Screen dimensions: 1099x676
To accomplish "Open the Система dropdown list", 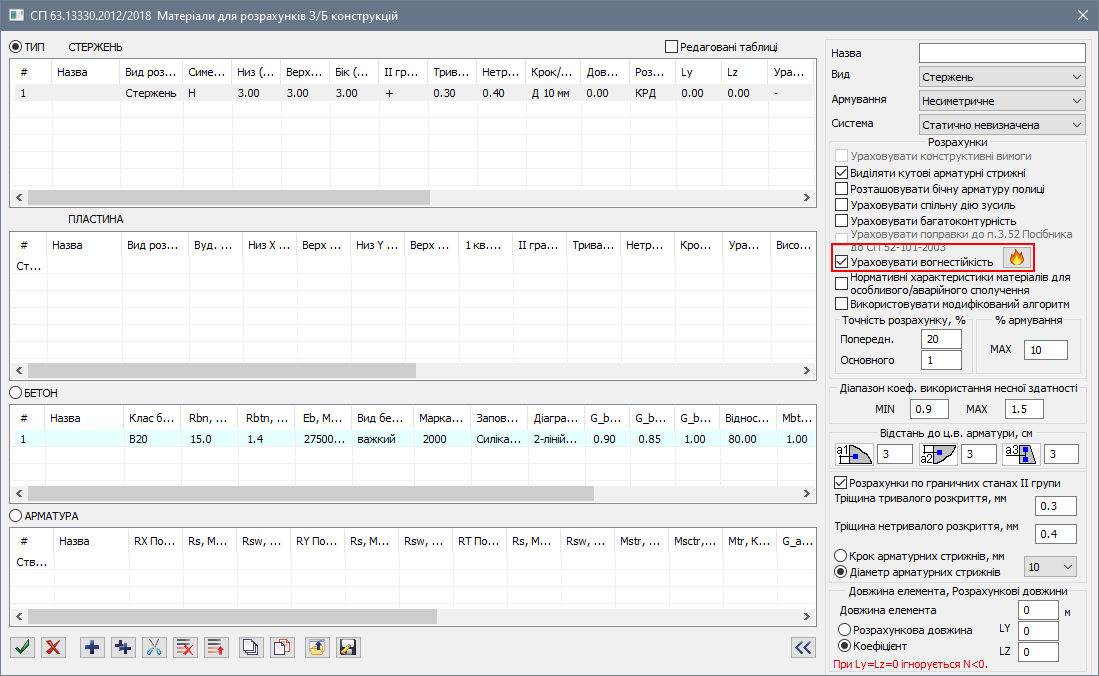I will (1001, 125).
